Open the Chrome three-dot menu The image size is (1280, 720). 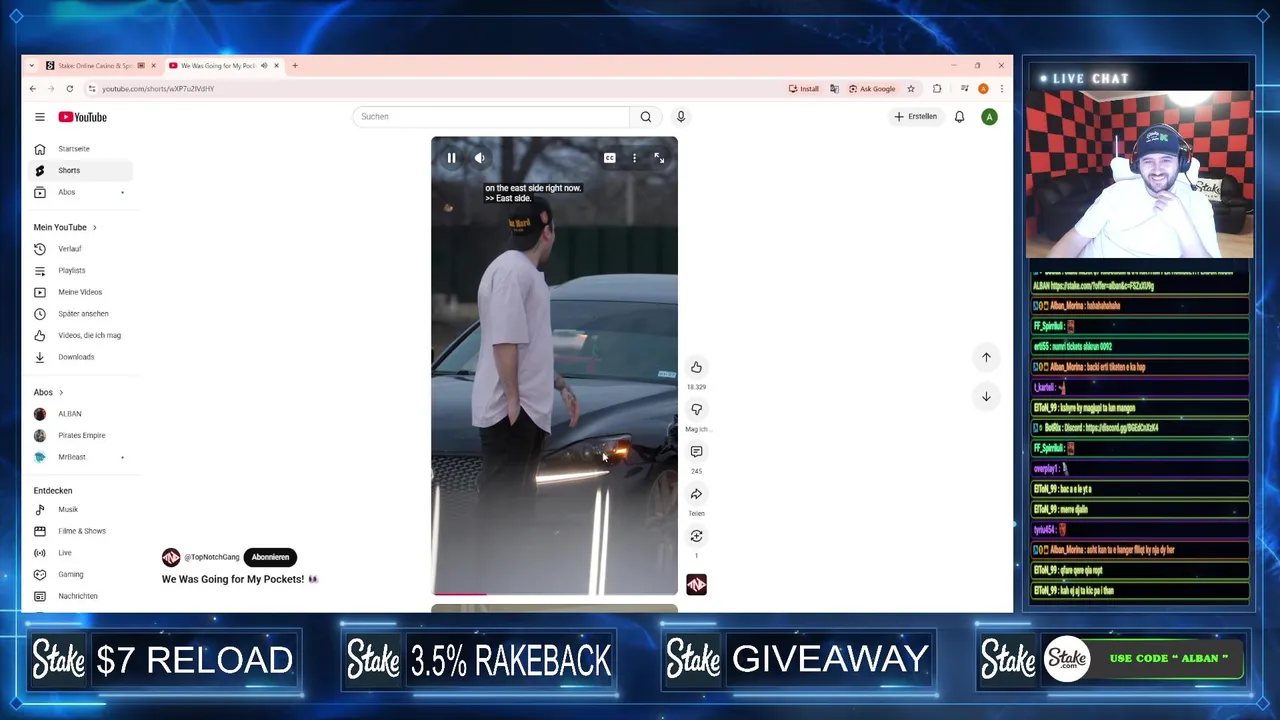pos(1001,89)
